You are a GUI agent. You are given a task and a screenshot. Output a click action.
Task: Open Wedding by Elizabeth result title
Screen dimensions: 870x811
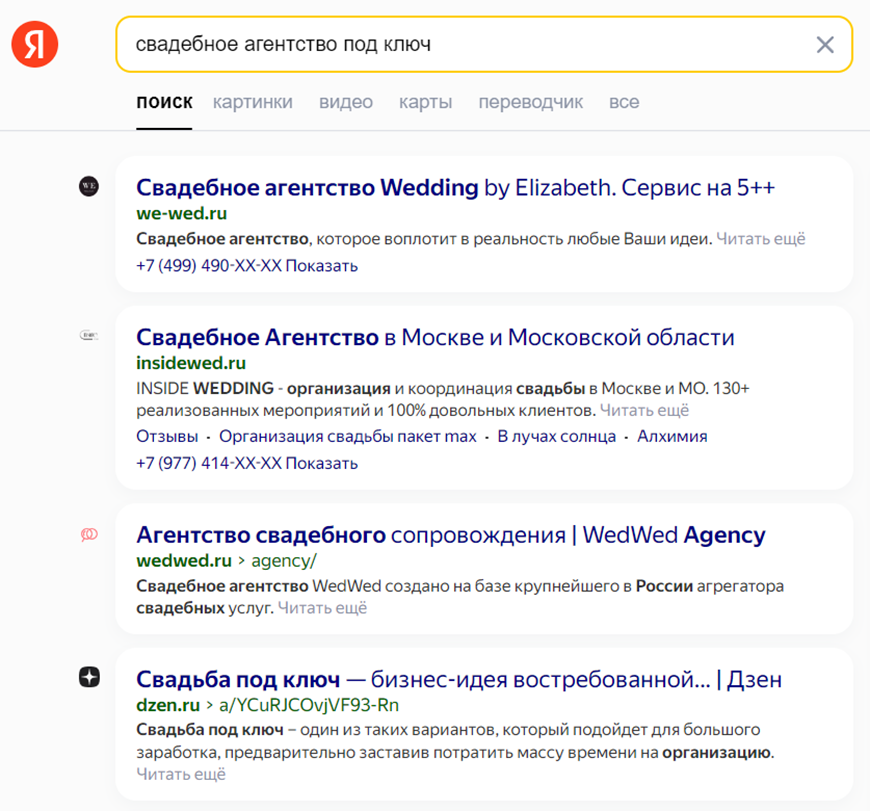[456, 187]
